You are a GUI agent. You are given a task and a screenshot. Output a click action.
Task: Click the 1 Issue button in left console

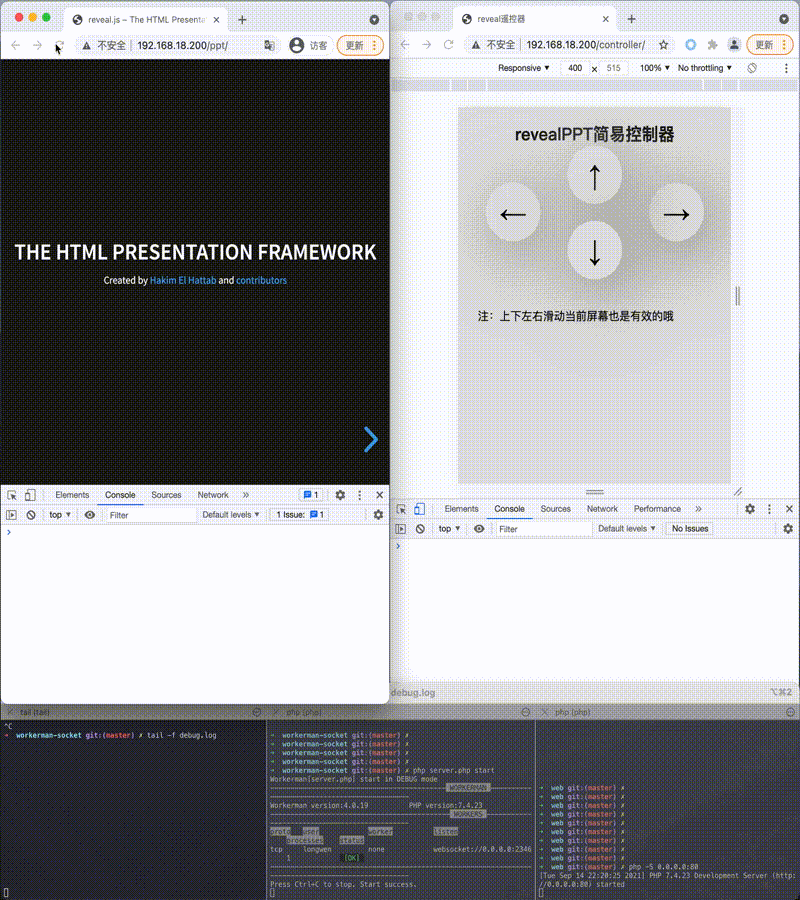pos(300,515)
